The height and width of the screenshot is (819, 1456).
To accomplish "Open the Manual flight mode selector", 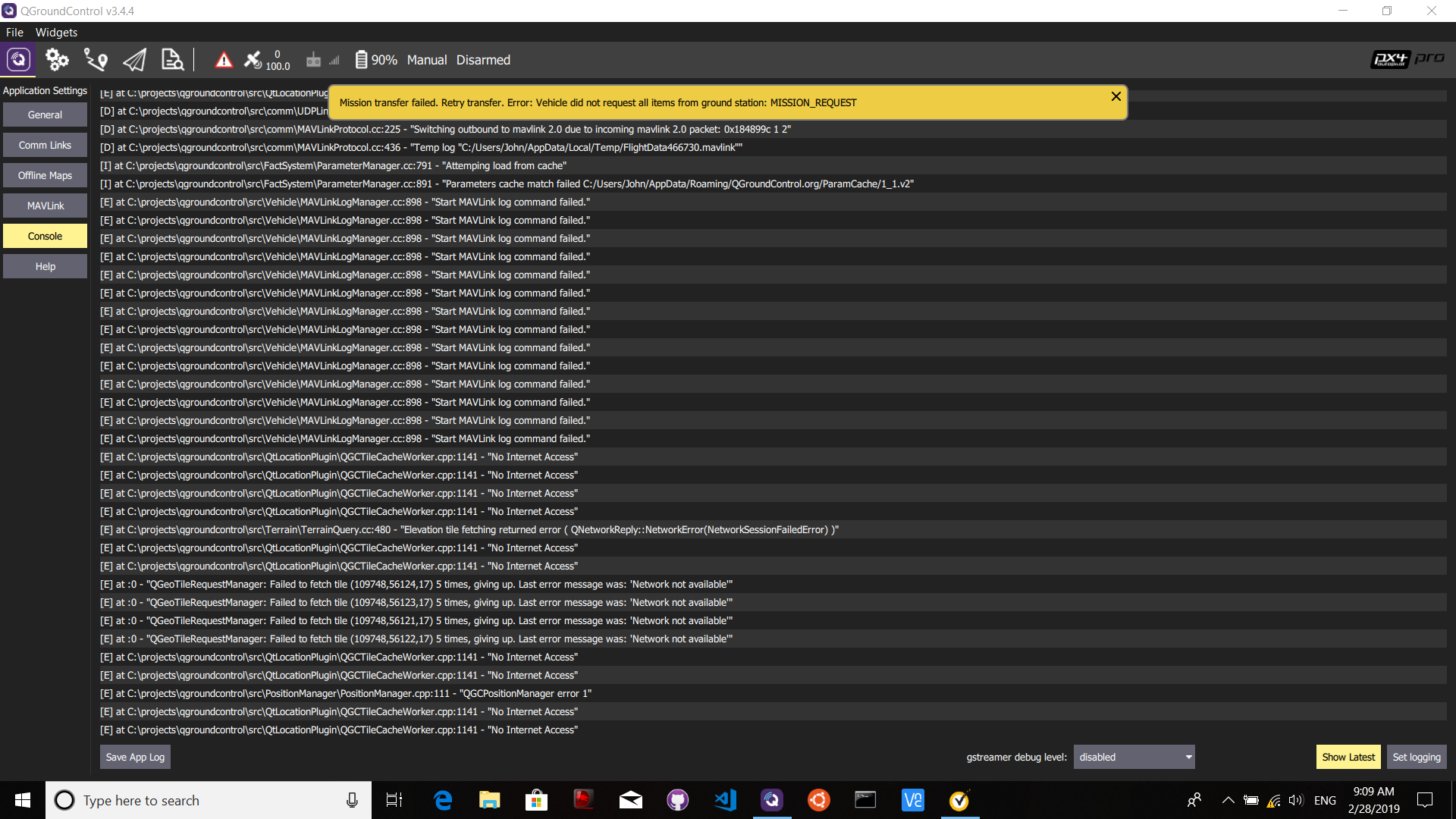I will [x=426, y=59].
